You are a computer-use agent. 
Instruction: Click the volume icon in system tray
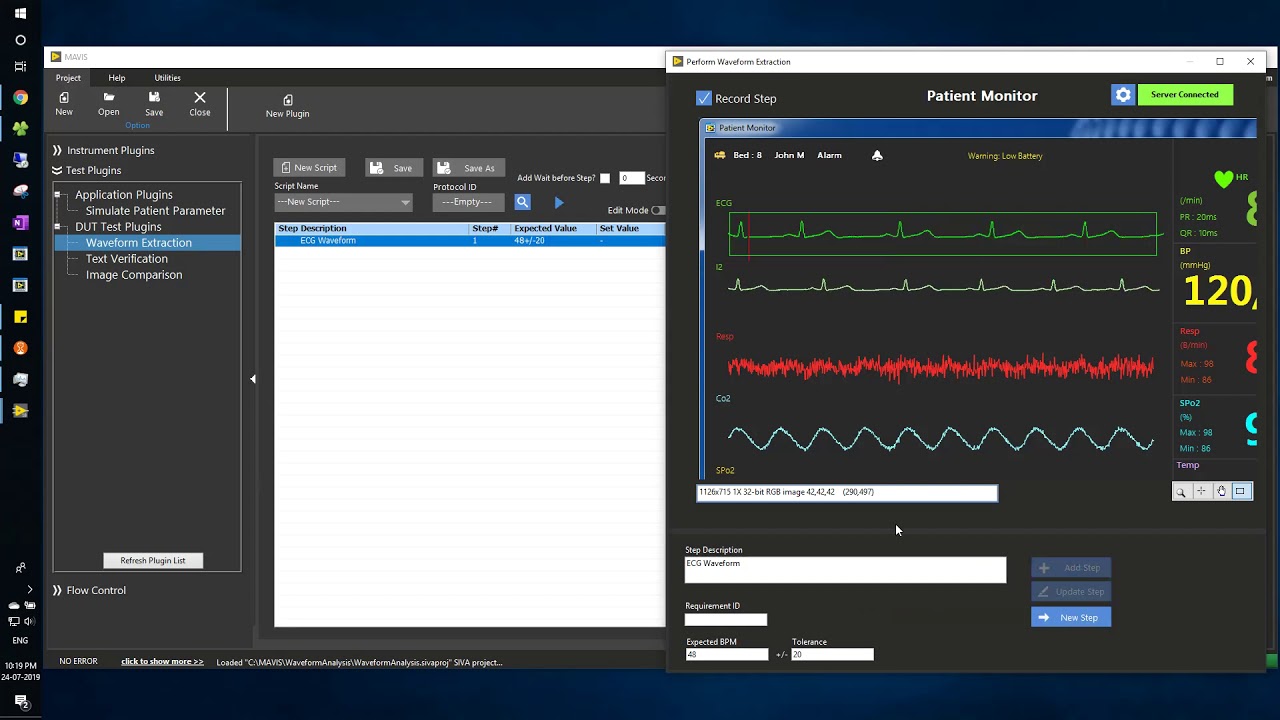point(29,621)
